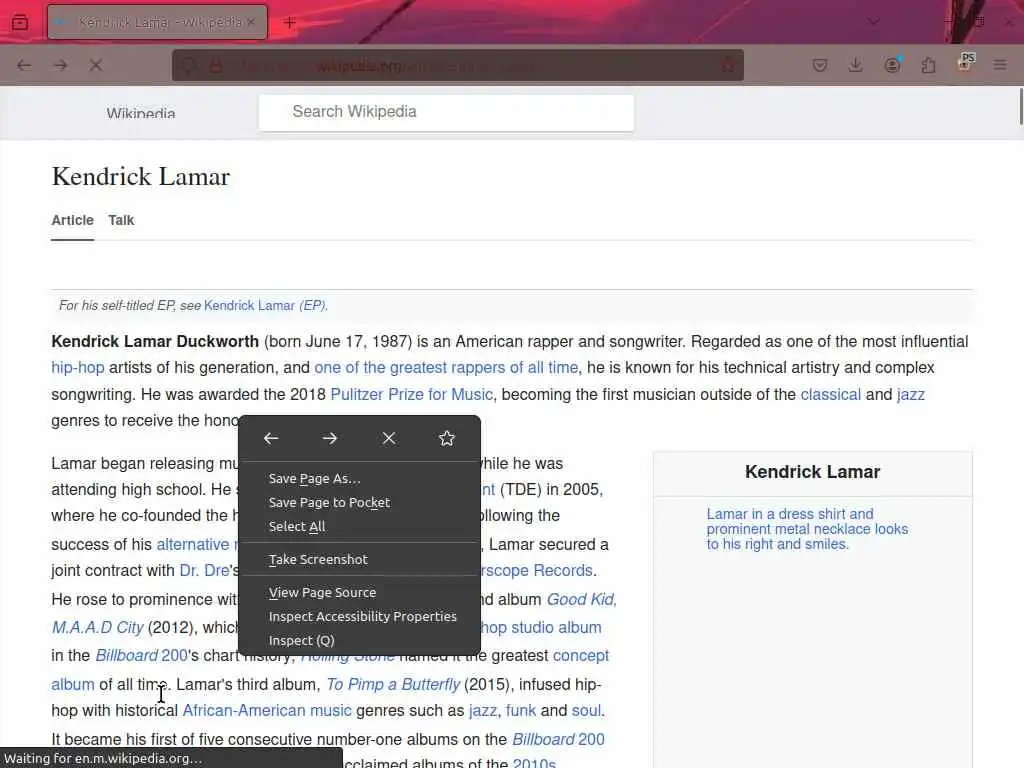
Task: Click the infobox image alt text link
Action: click(x=807, y=529)
